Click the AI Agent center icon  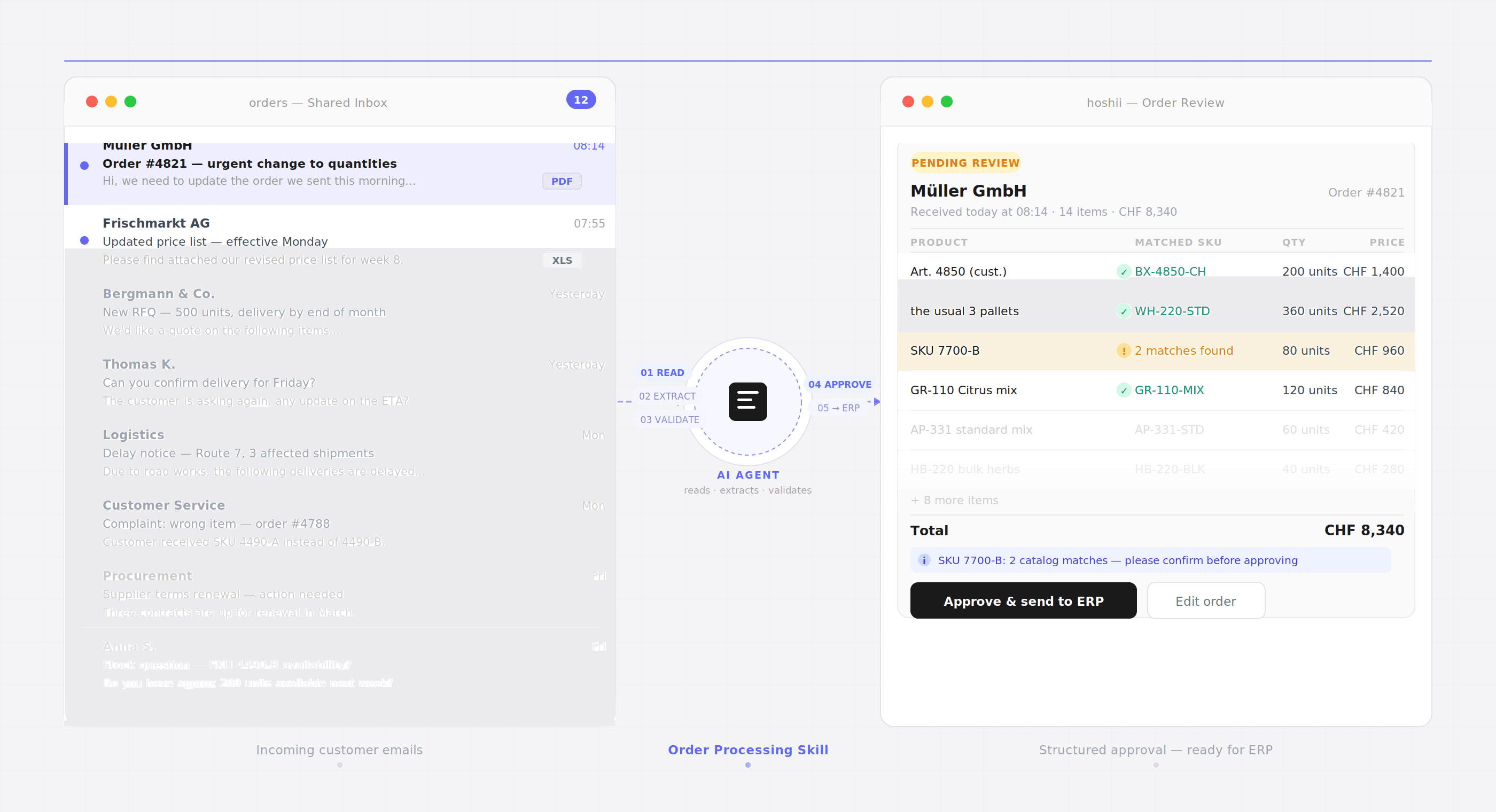(x=747, y=401)
